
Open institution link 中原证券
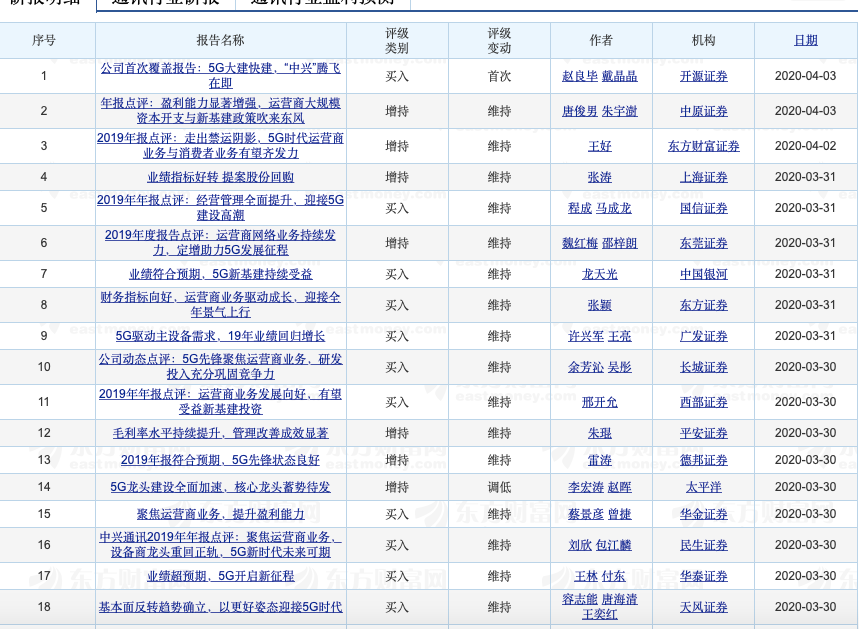tap(703, 111)
